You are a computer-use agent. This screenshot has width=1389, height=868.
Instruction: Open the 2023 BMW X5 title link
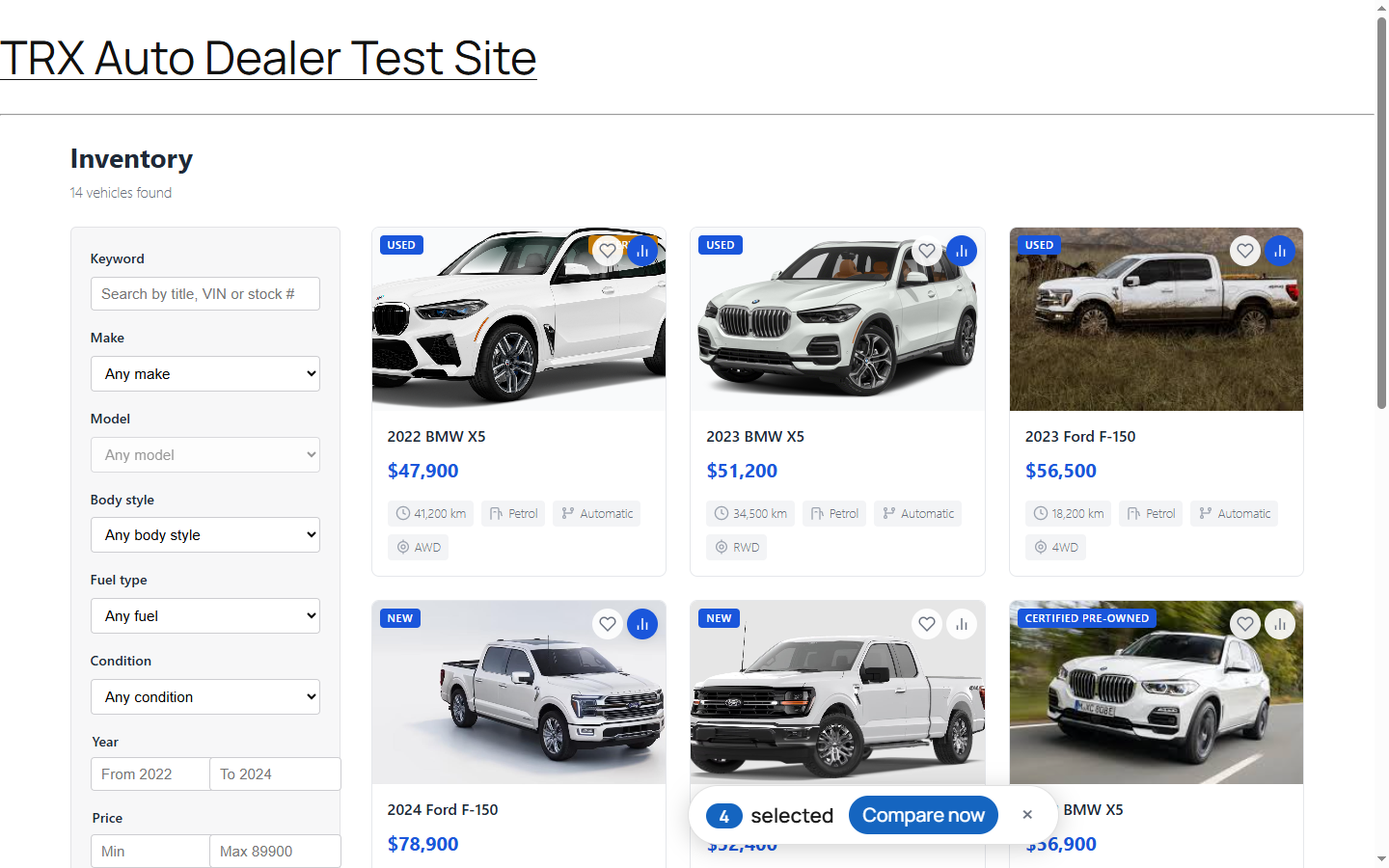(x=755, y=437)
